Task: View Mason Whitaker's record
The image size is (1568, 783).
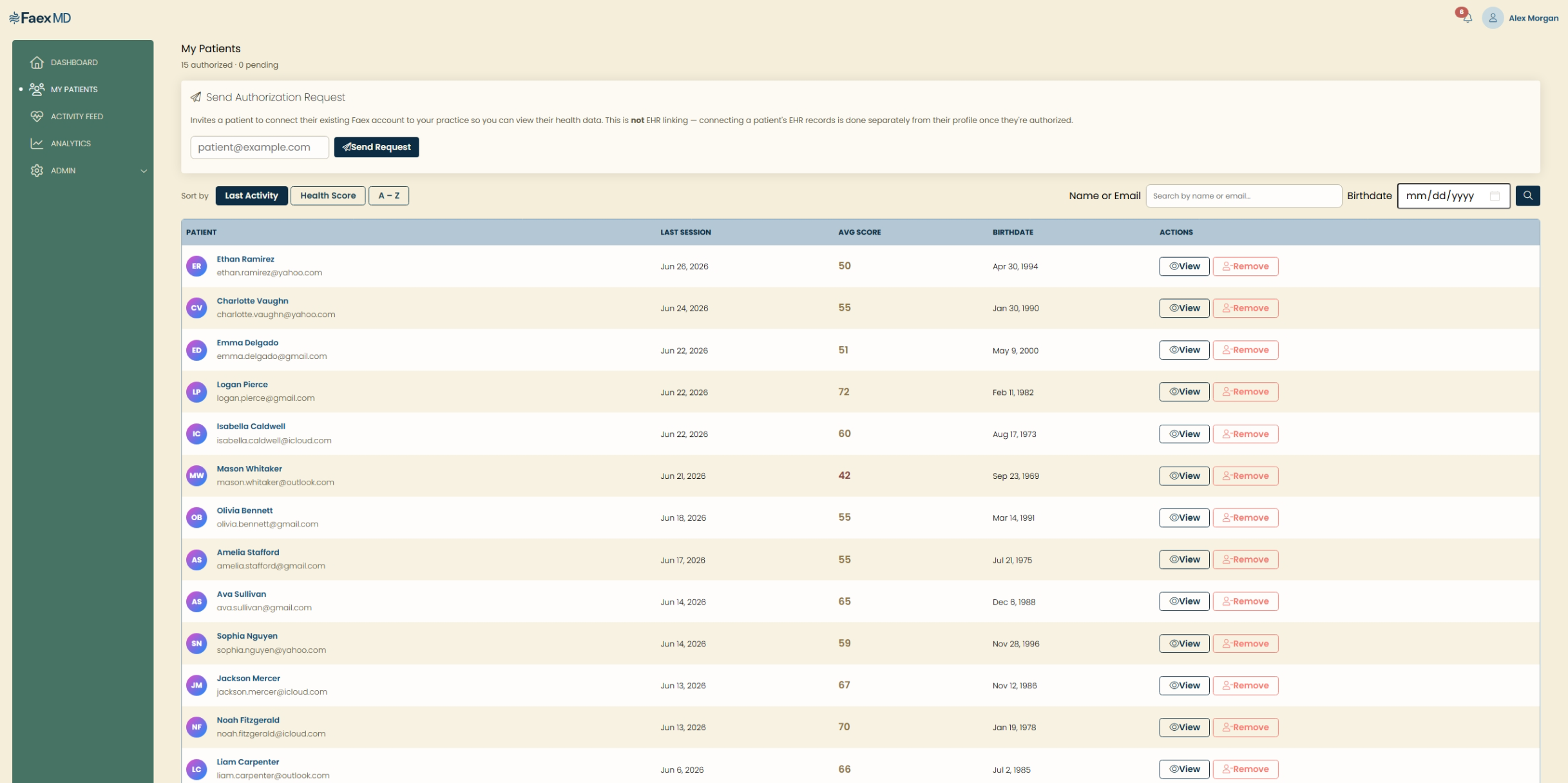Action: (1184, 476)
